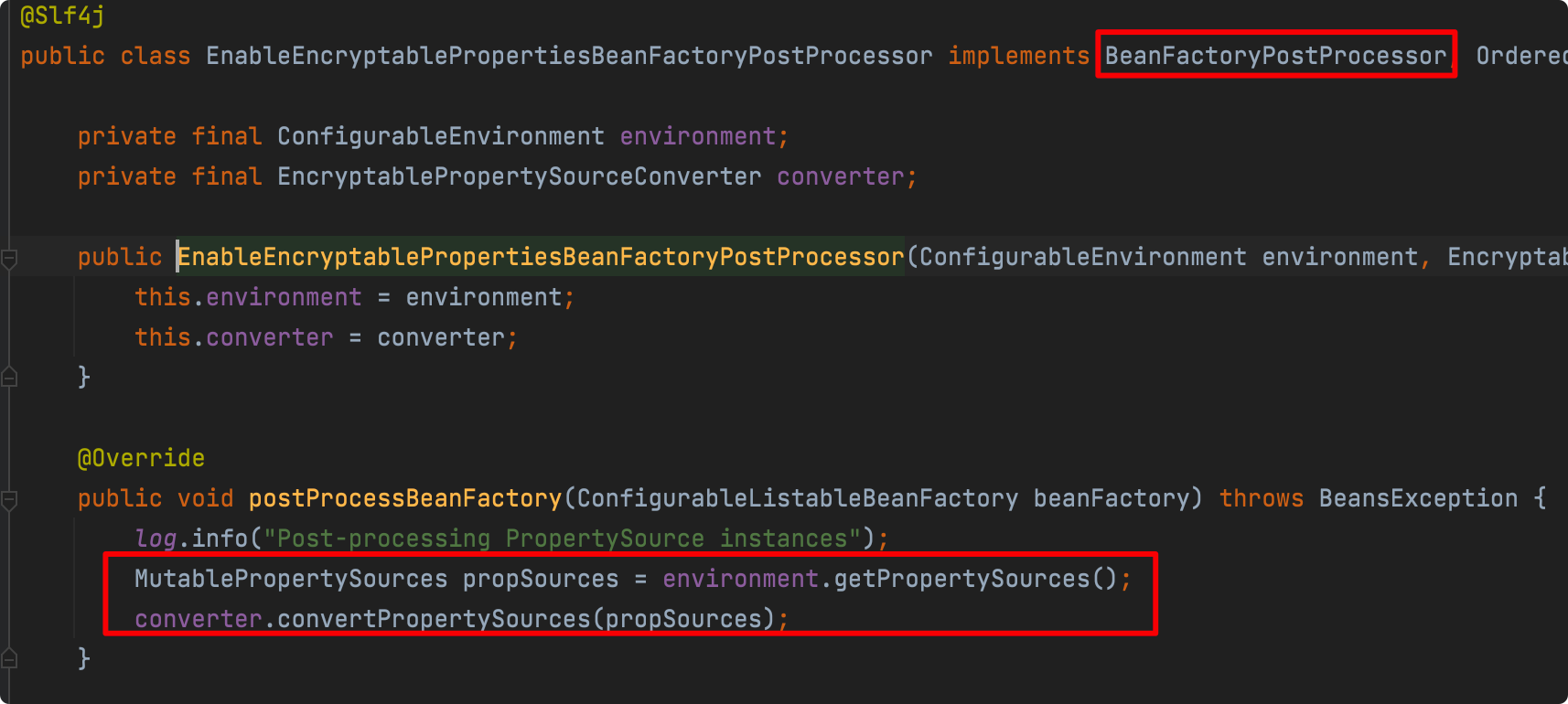Select the MutablePropertySources type name
This screenshot has height=704, width=1568.
pos(291,579)
